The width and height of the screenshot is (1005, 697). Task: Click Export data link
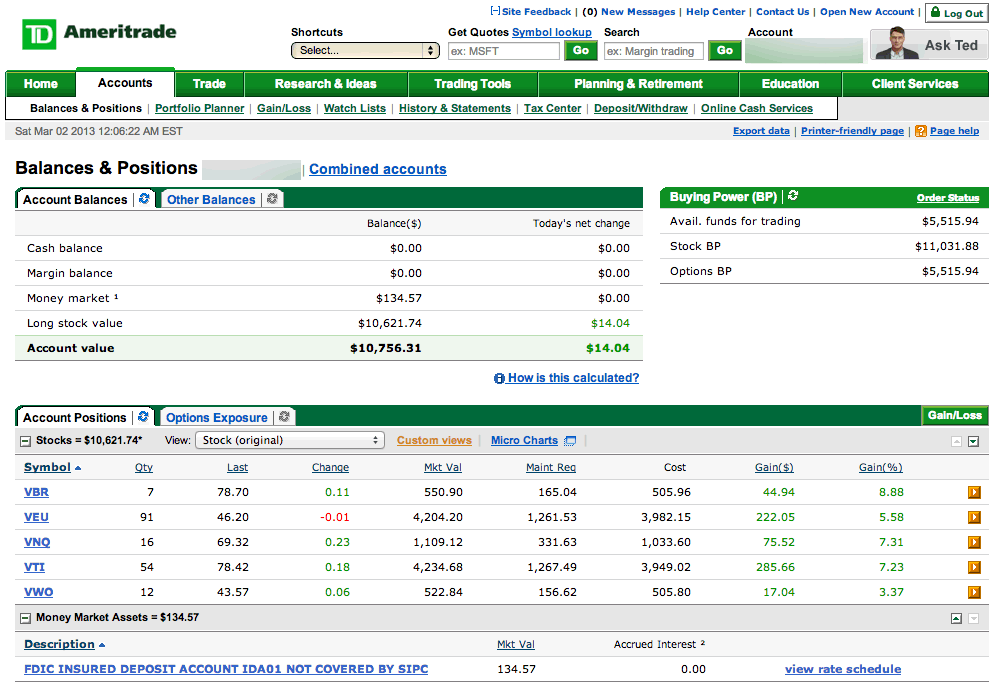[x=761, y=131]
